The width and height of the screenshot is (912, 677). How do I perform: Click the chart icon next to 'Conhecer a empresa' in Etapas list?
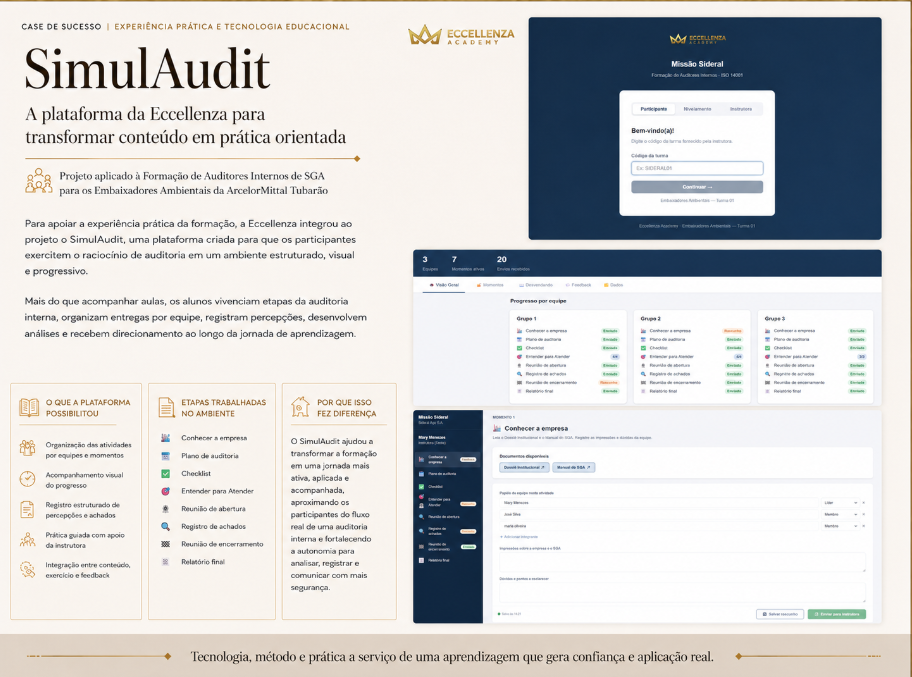(x=166, y=437)
